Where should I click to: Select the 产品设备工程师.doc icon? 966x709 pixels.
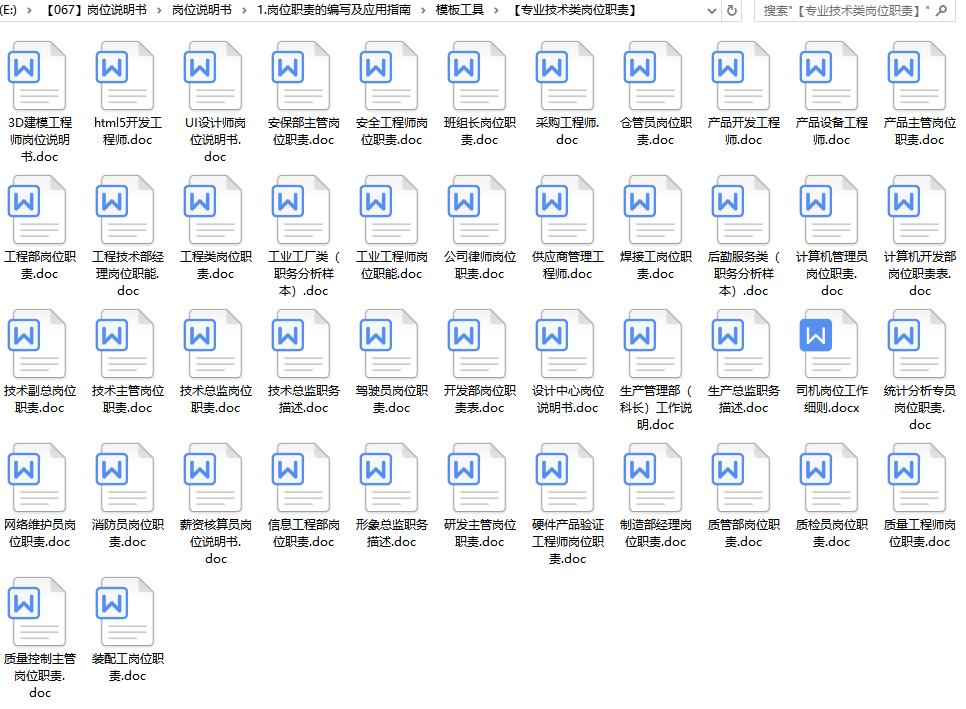[x=830, y=75]
